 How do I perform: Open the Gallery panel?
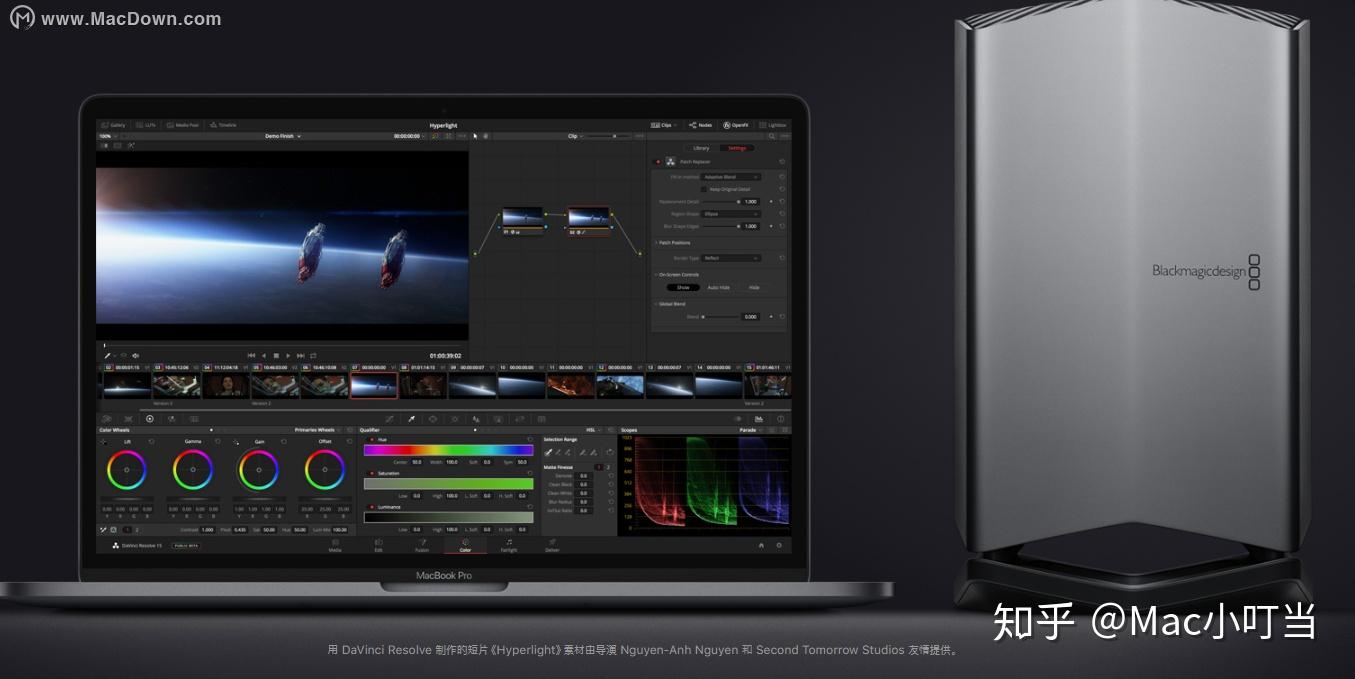(113, 125)
